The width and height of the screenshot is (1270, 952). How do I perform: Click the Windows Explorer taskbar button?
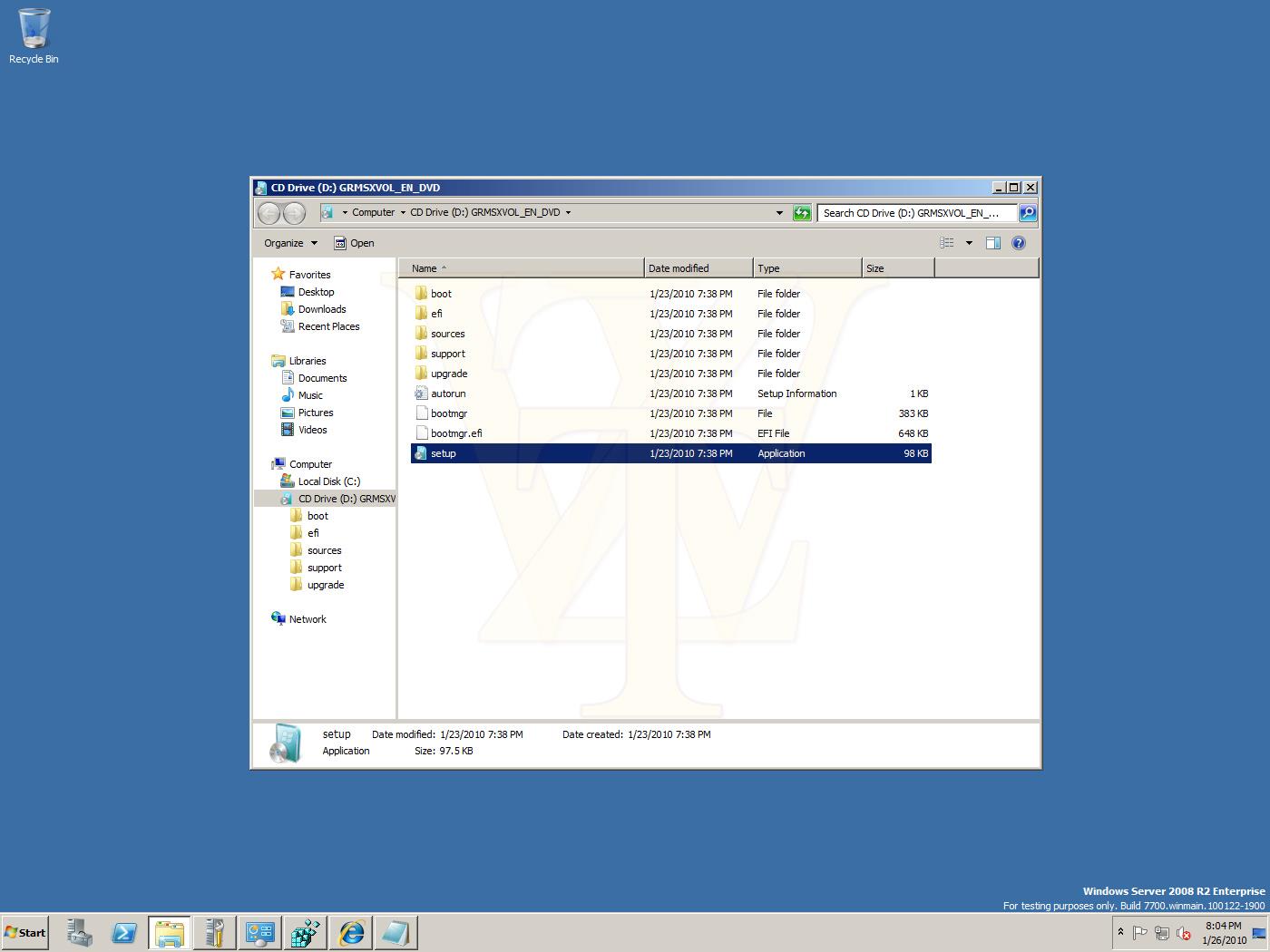tap(170, 932)
